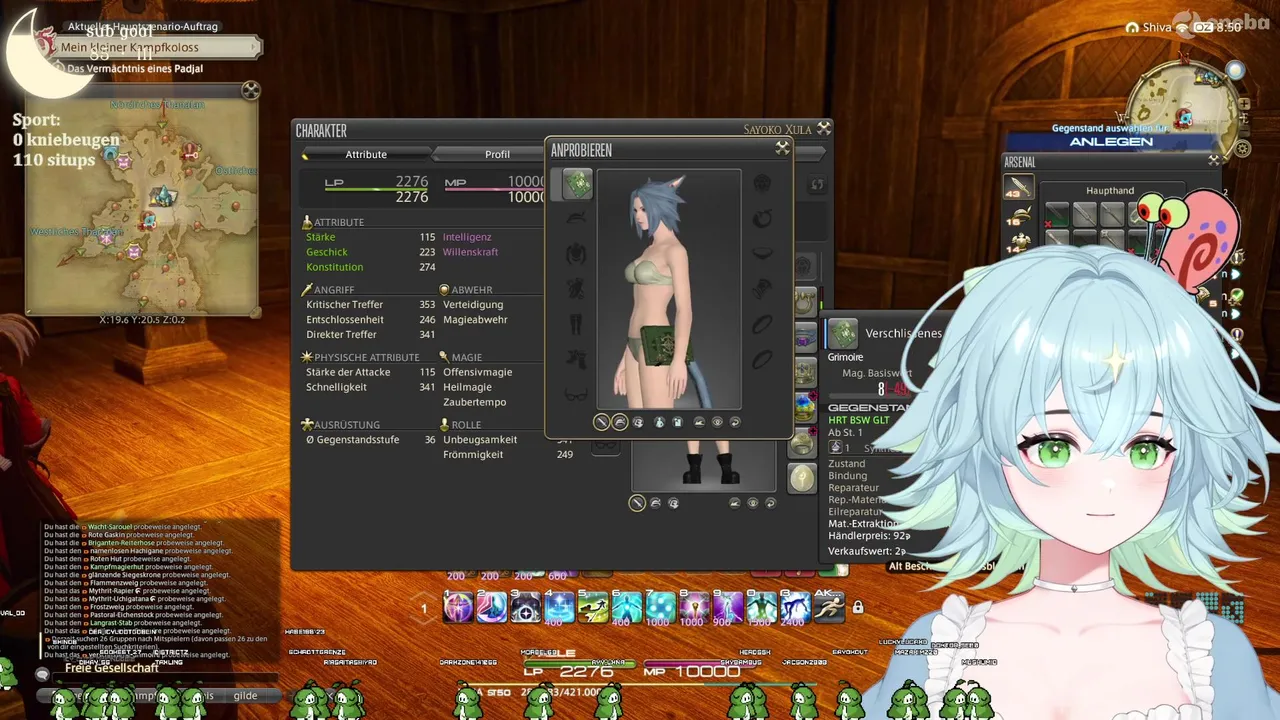Select the grimoire weapon slot in Anprobieren
1280x720 pixels.
click(x=577, y=184)
